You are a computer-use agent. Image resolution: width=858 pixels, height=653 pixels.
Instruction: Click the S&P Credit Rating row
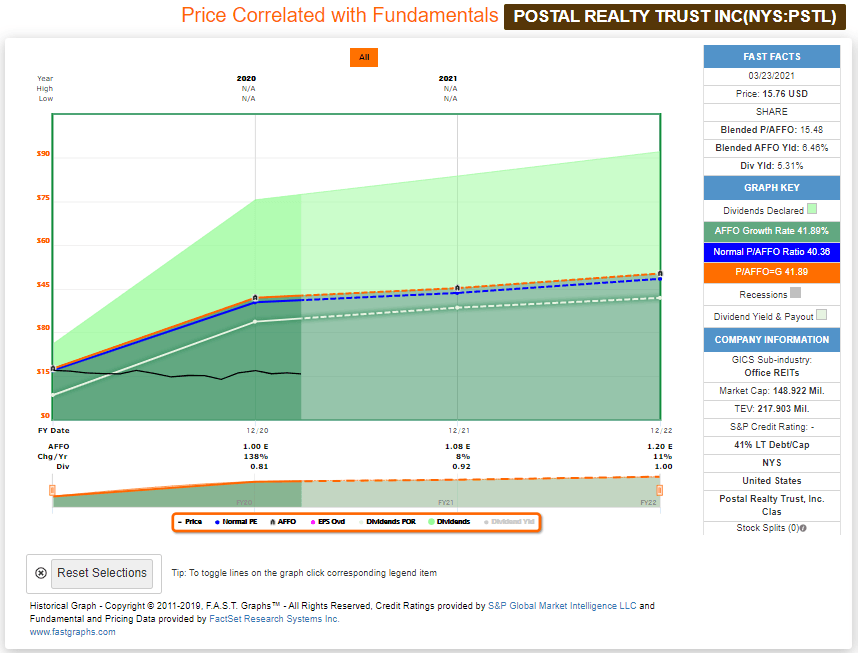tap(772, 427)
